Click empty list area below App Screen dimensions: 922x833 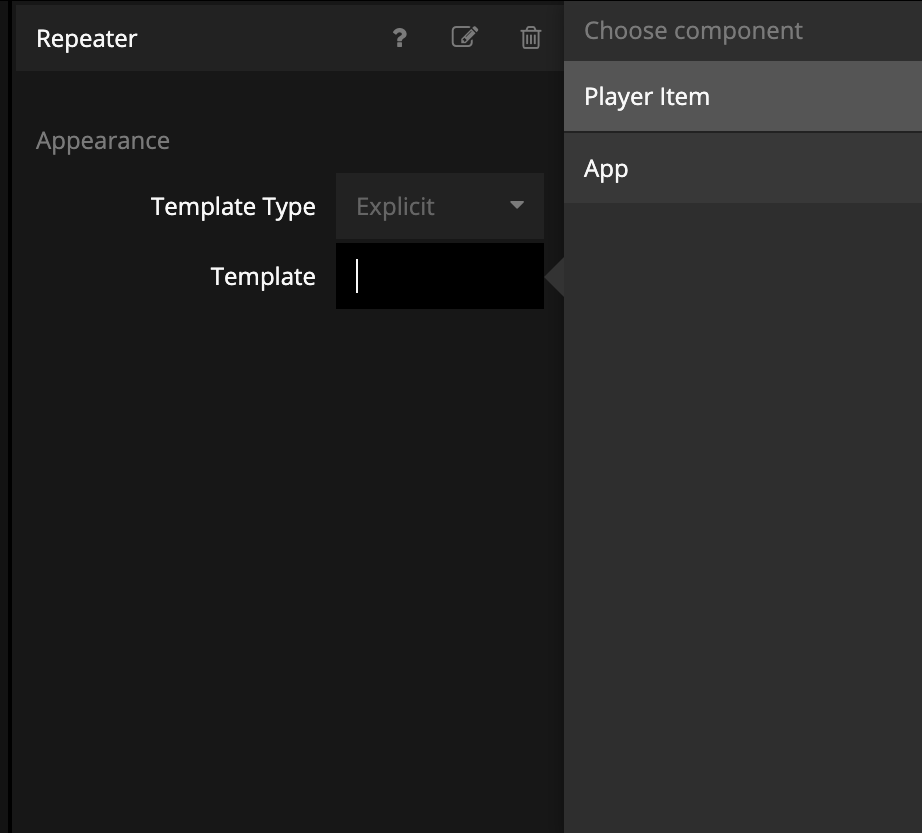742,500
